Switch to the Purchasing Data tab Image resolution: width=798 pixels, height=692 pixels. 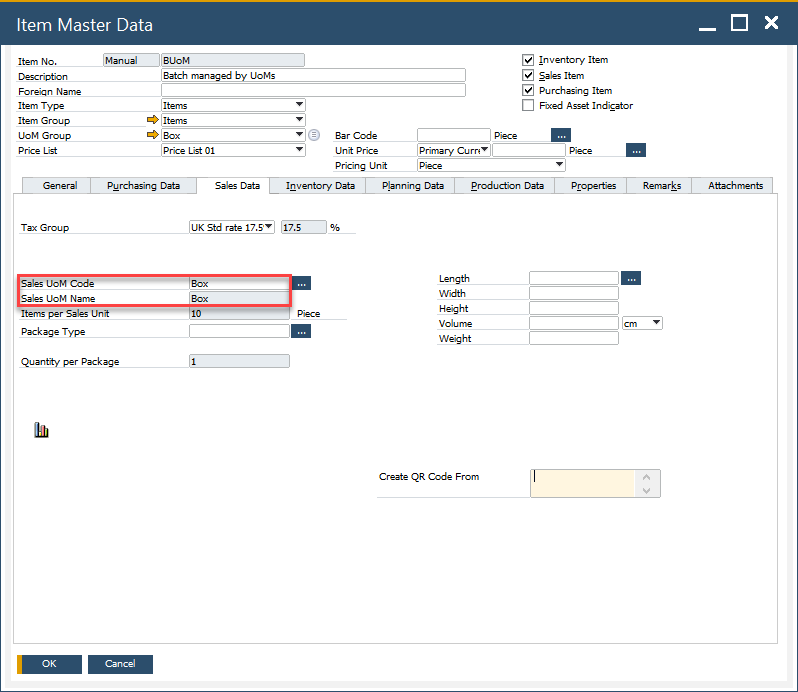coord(143,186)
